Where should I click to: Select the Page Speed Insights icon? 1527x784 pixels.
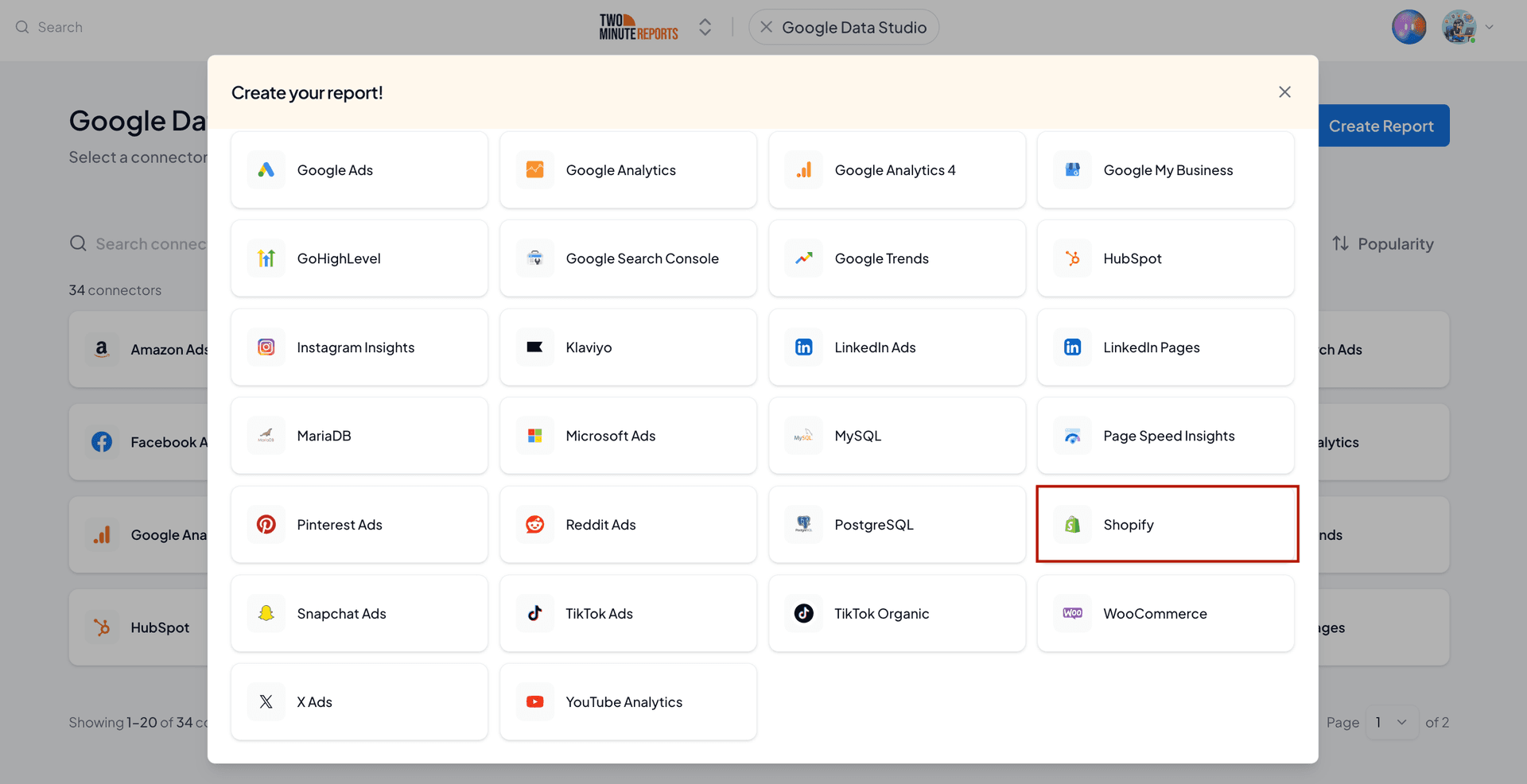click(x=1073, y=436)
